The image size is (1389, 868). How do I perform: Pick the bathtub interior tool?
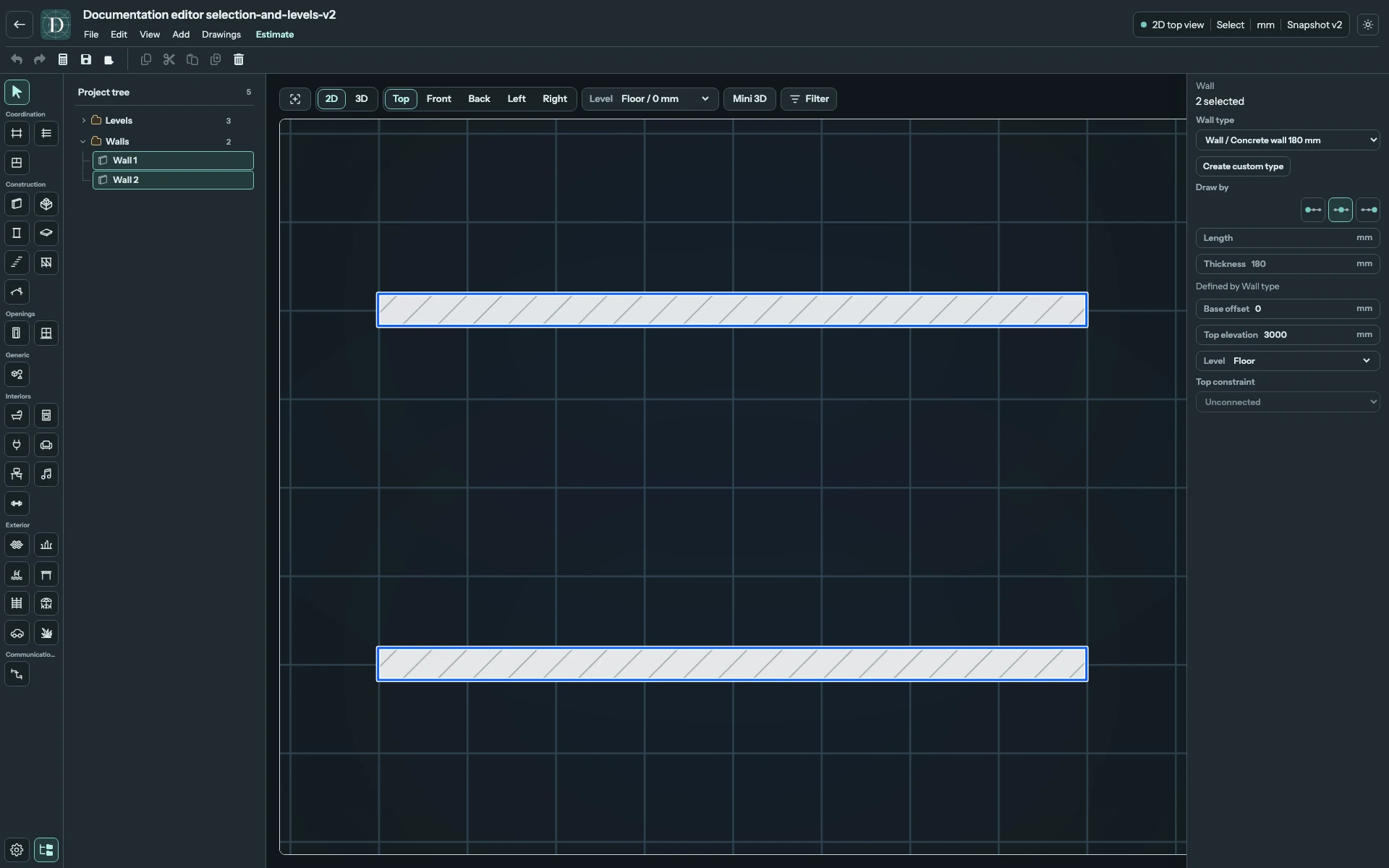coord(17,416)
